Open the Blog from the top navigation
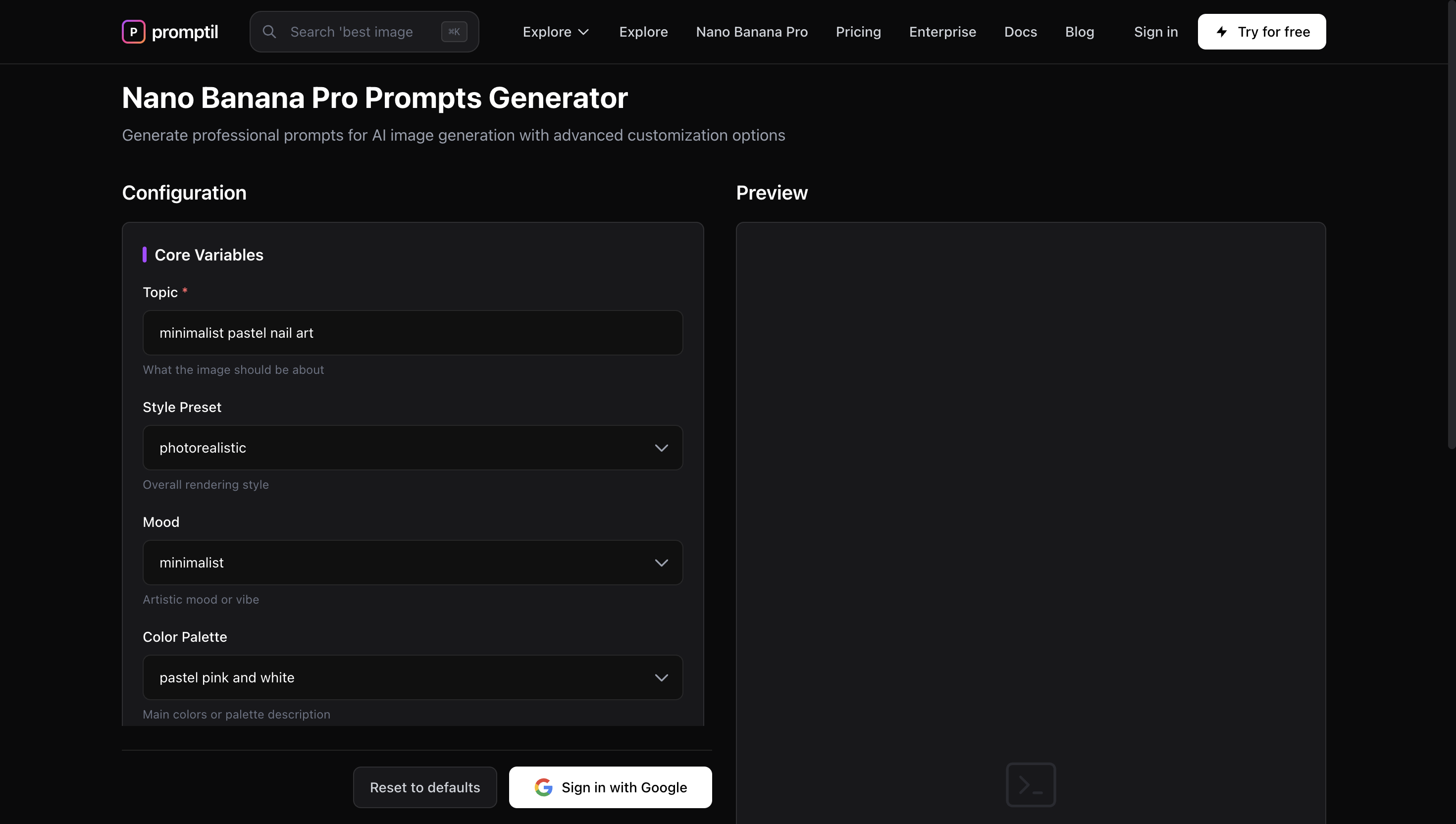Viewport: 1456px width, 824px height. (x=1079, y=32)
